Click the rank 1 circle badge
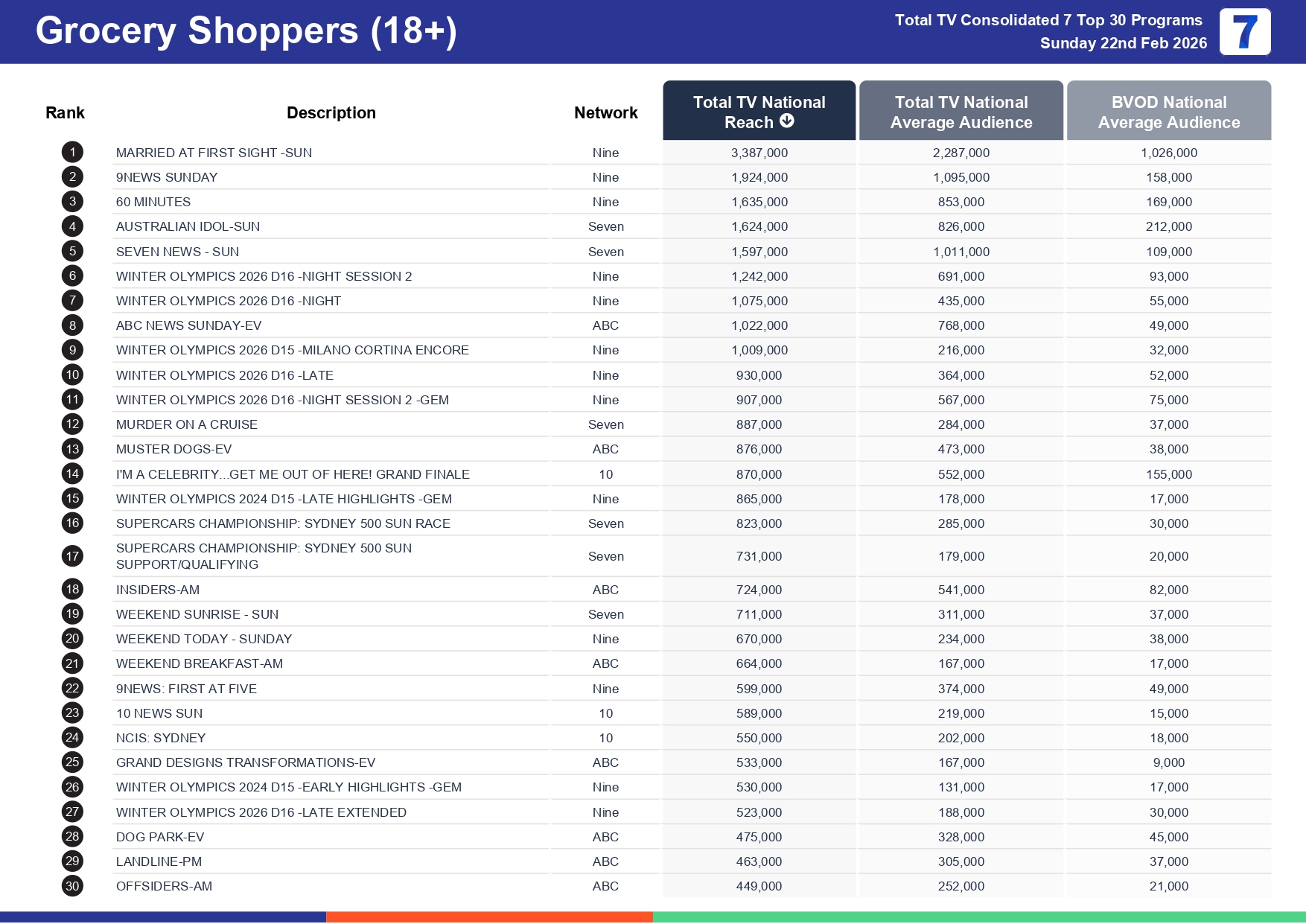Screen dimensions: 1306x924 click(72, 153)
